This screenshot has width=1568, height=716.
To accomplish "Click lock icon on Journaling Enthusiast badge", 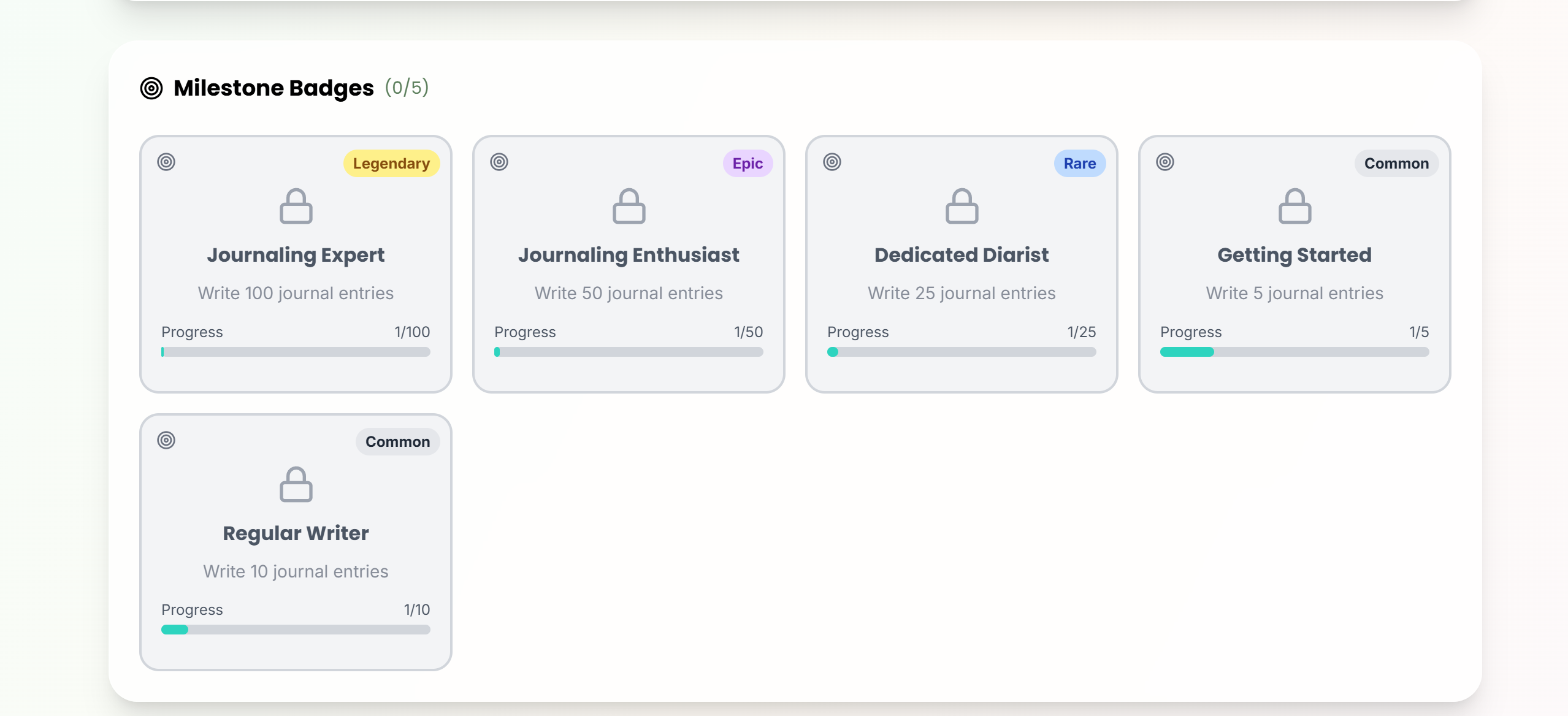I will [629, 206].
